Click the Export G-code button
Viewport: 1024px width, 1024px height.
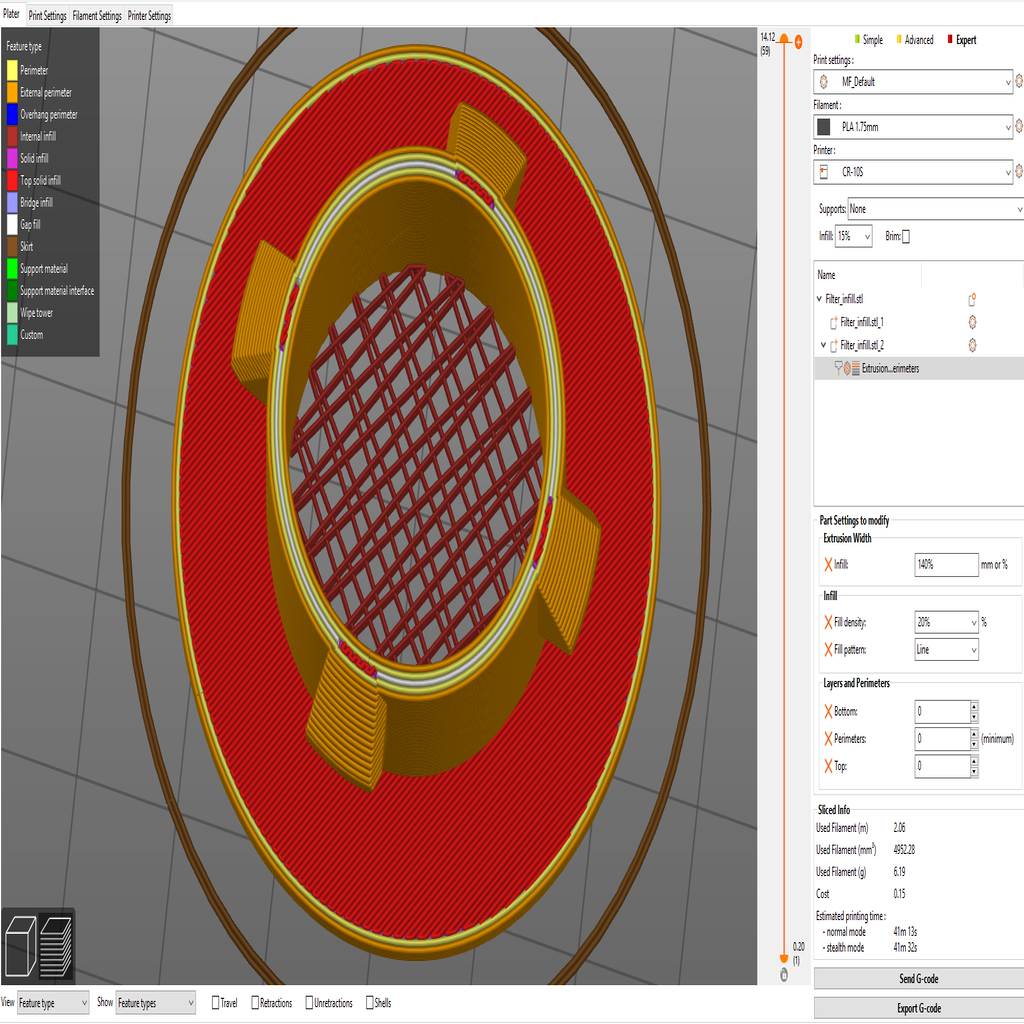tap(918, 1008)
